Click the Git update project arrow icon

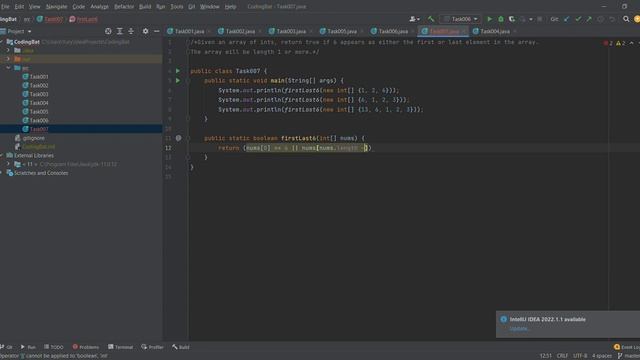pos(567,19)
